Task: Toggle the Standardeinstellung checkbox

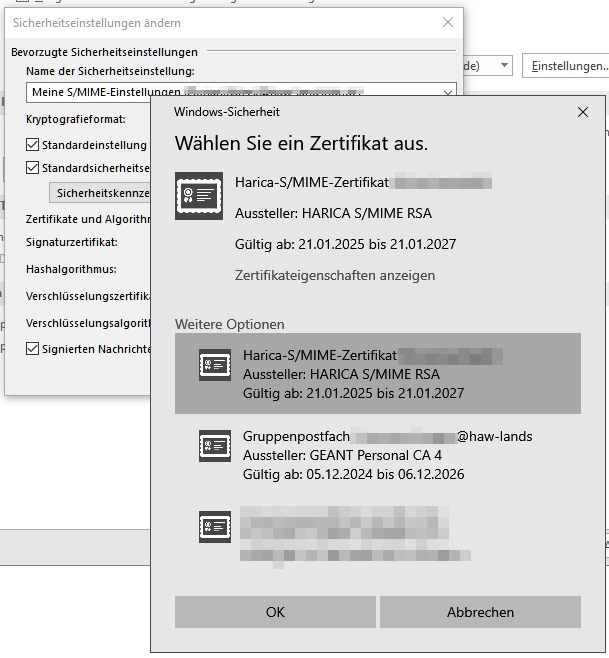Action: tap(33, 145)
